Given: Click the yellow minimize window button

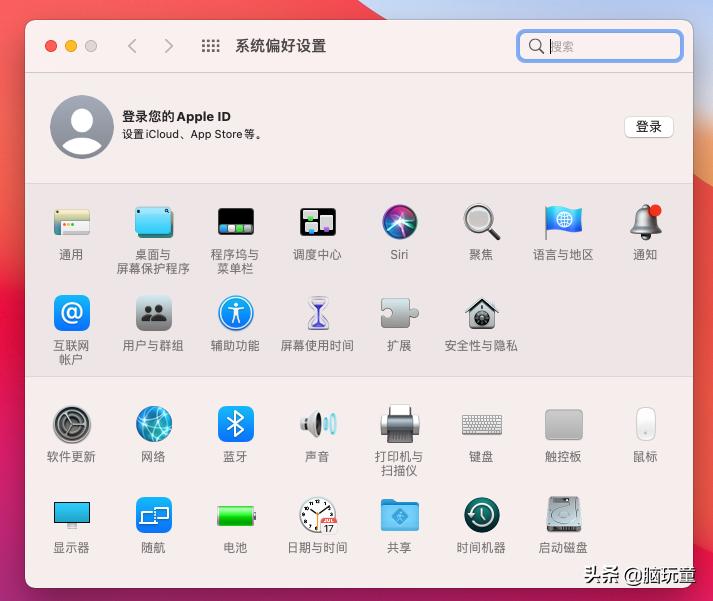Looking at the screenshot, I should pos(71,46).
